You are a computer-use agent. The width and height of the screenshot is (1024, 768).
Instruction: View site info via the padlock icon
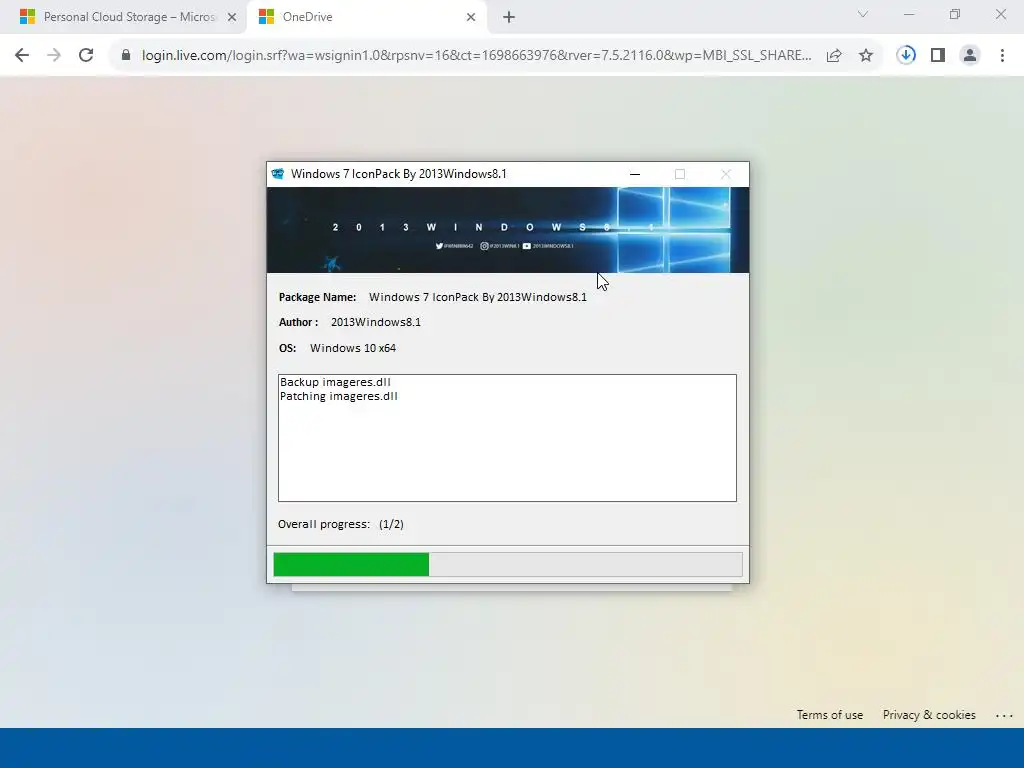(x=126, y=55)
